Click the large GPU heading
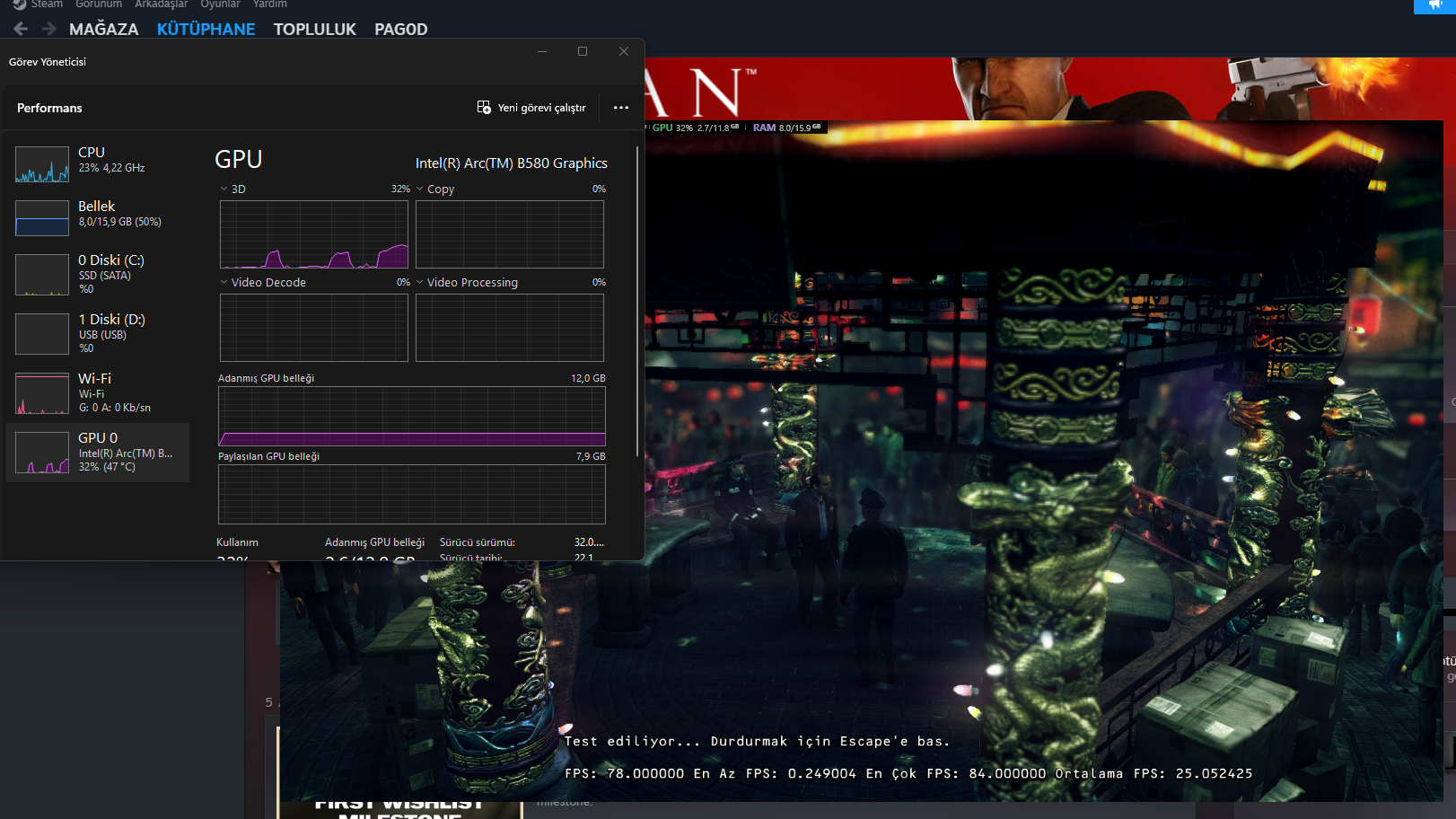The image size is (1456, 819). click(x=239, y=160)
